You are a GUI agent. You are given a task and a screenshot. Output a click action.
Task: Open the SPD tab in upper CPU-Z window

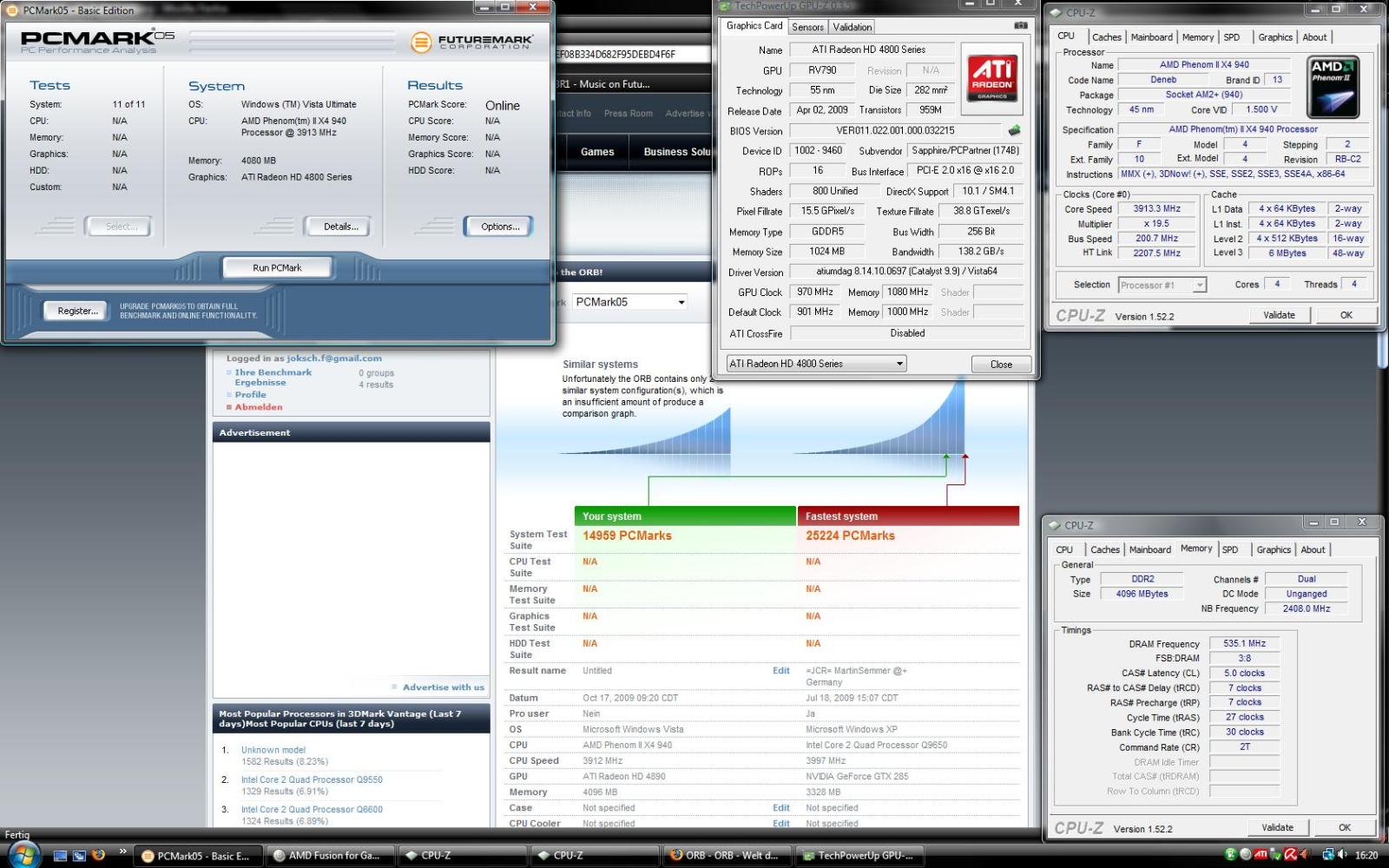(x=1231, y=37)
